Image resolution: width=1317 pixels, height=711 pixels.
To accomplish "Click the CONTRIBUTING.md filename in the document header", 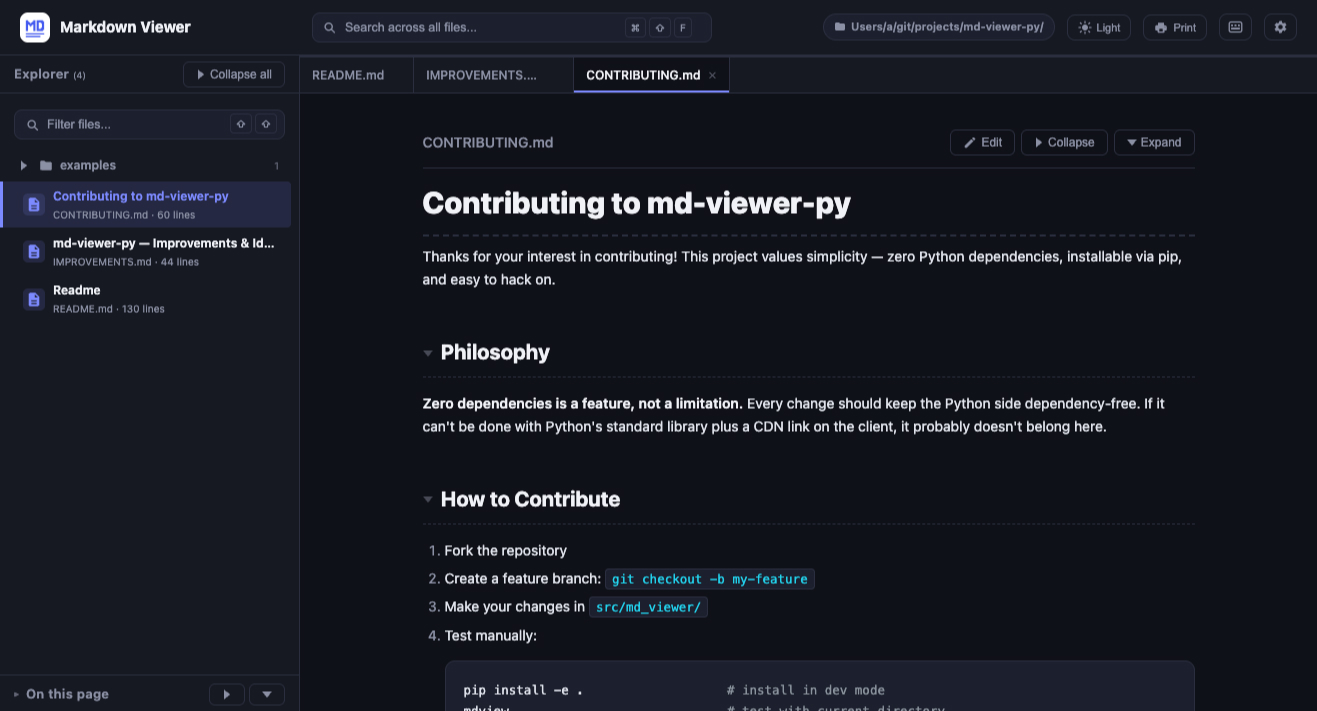I will [x=488, y=143].
